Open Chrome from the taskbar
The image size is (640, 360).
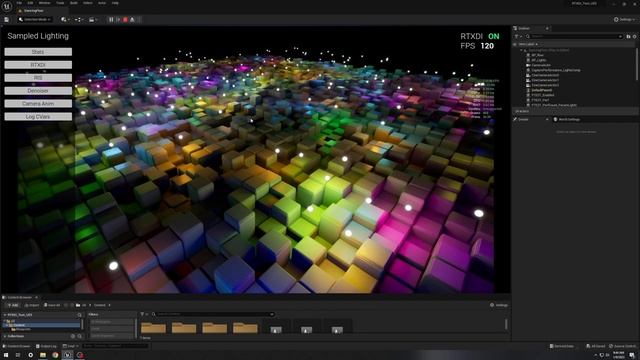click(55, 355)
